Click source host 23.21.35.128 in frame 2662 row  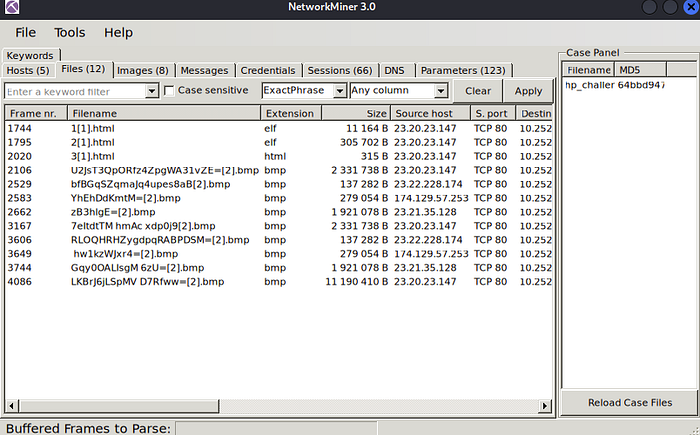click(425, 212)
